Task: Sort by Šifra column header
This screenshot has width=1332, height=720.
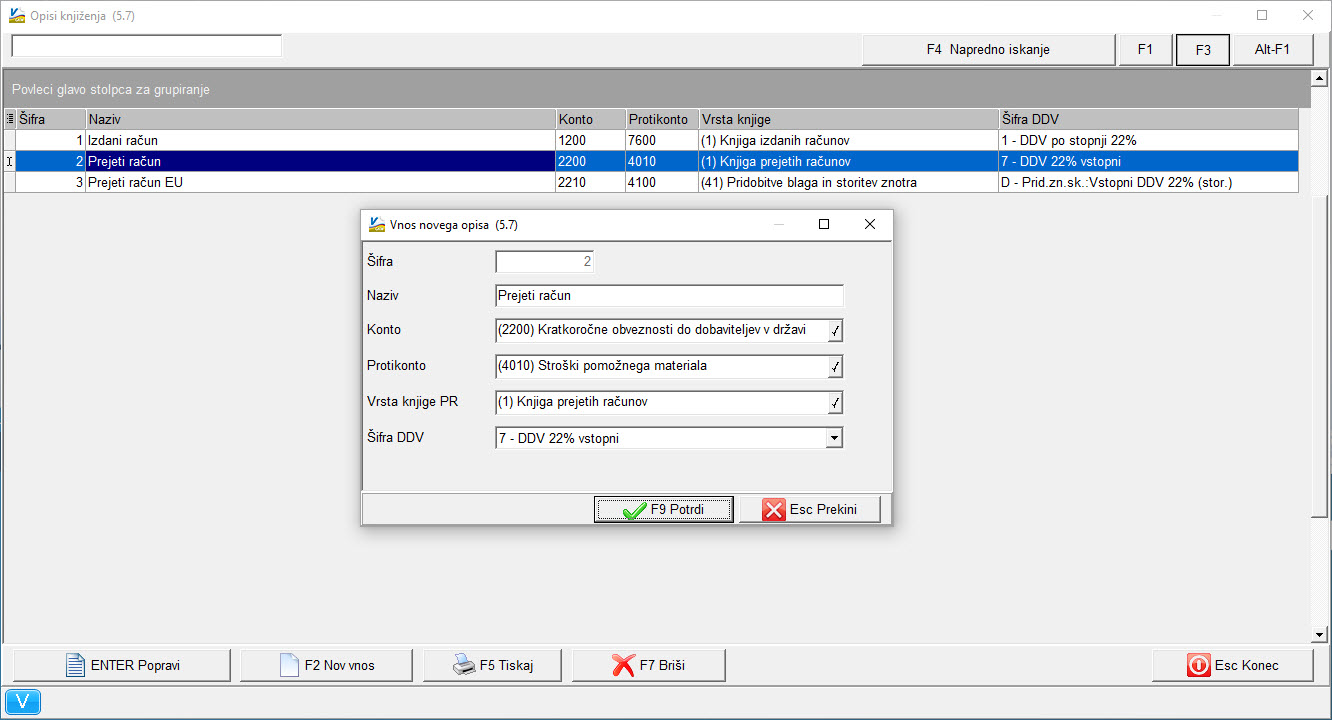Action: point(50,119)
